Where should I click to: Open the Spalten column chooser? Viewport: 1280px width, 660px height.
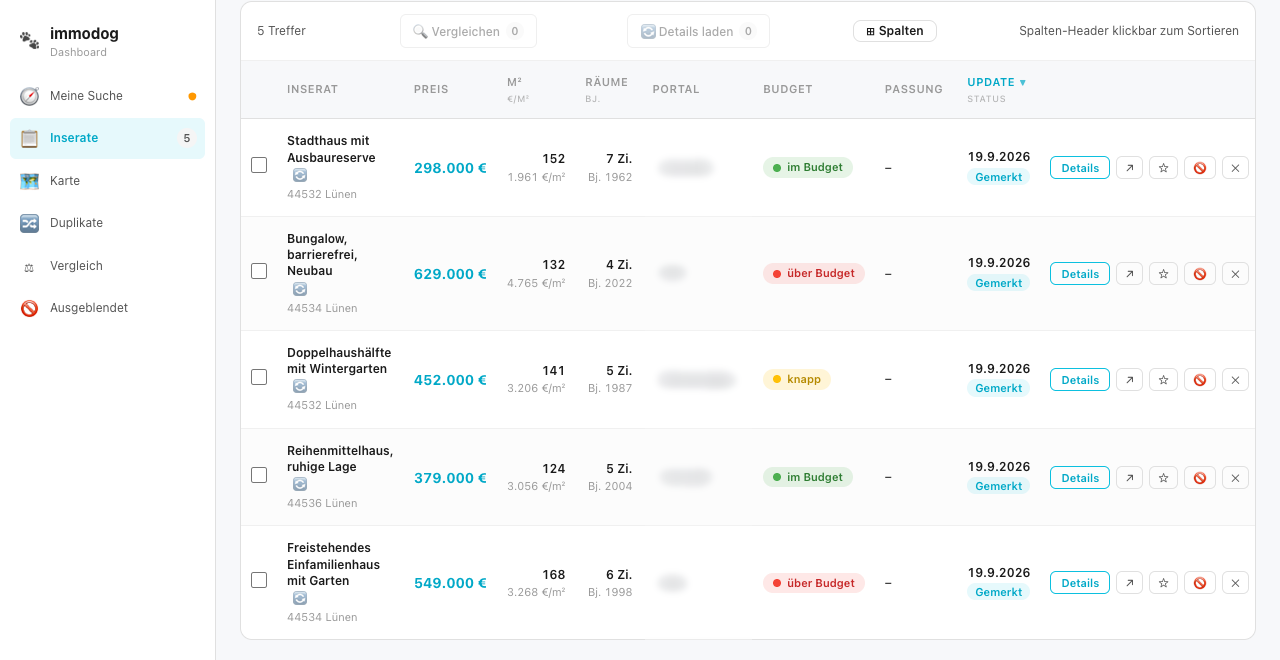click(x=895, y=31)
